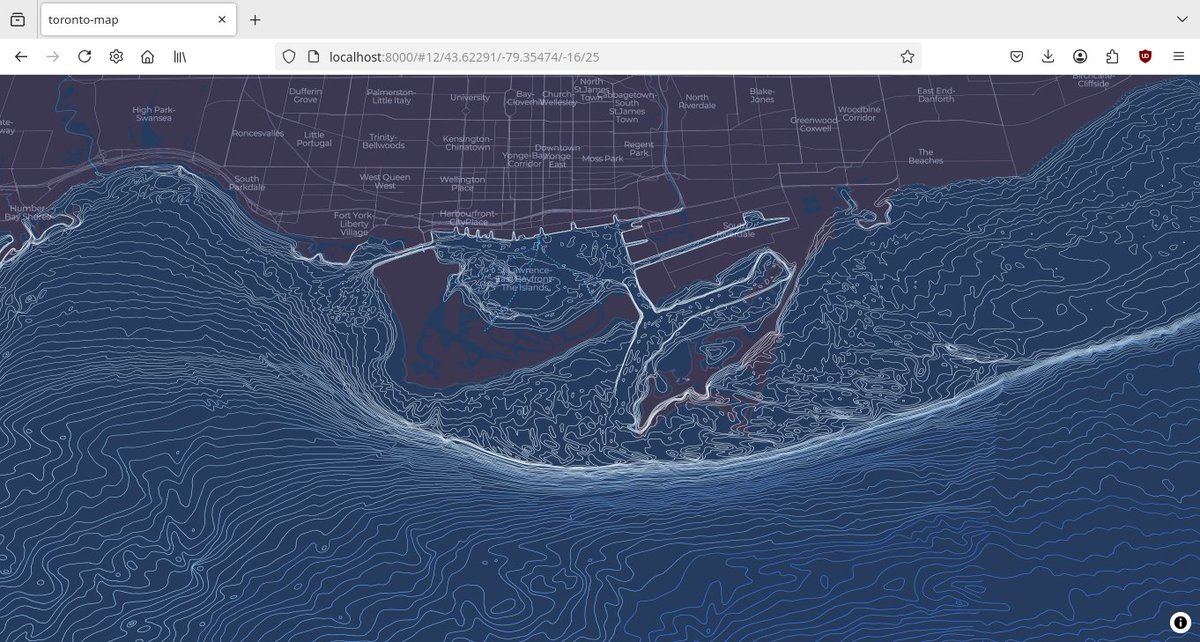Click the Regent Park map label
1200x642 pixels.
(638, 150)
